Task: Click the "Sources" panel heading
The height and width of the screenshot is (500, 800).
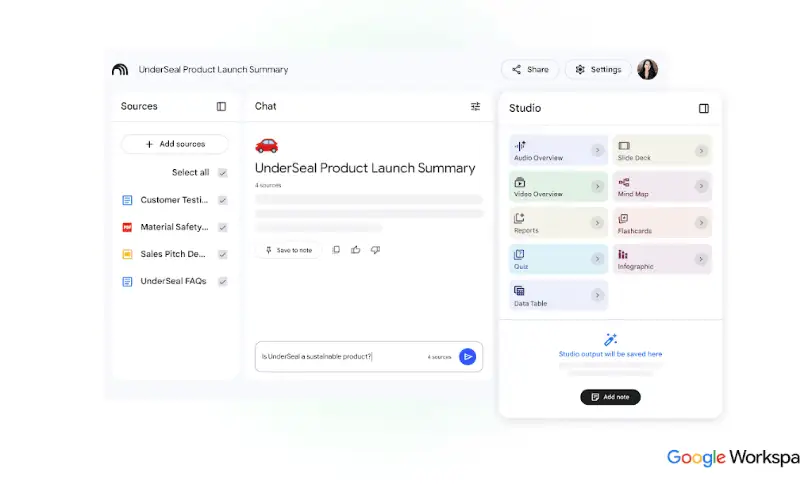Action: coord(139,106)
